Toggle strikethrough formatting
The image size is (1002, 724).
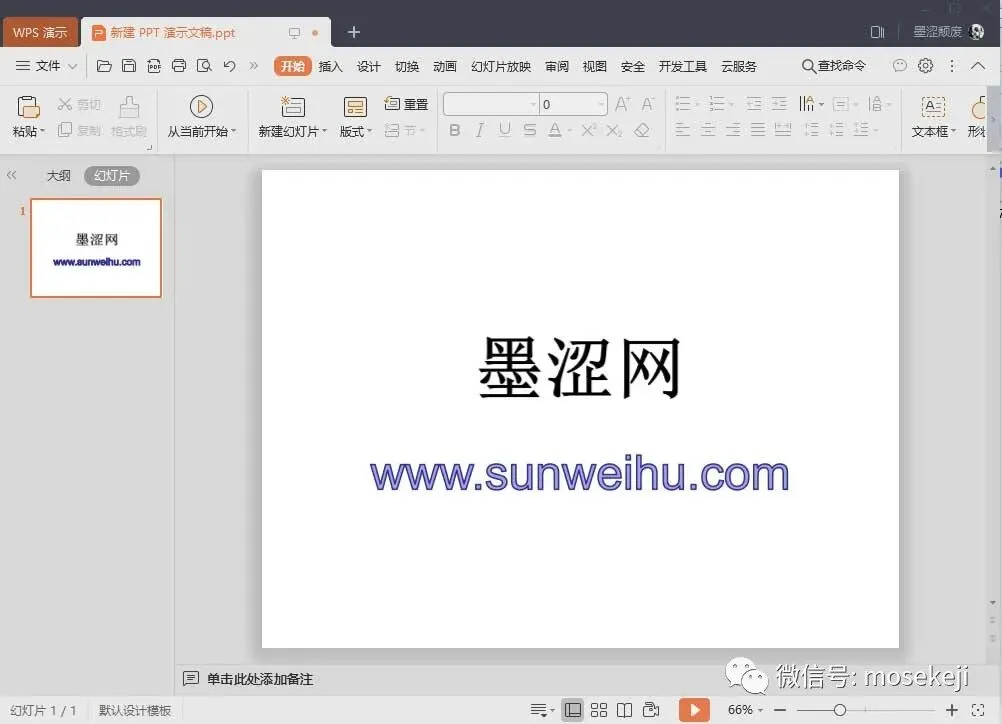[x=529, y=130]
